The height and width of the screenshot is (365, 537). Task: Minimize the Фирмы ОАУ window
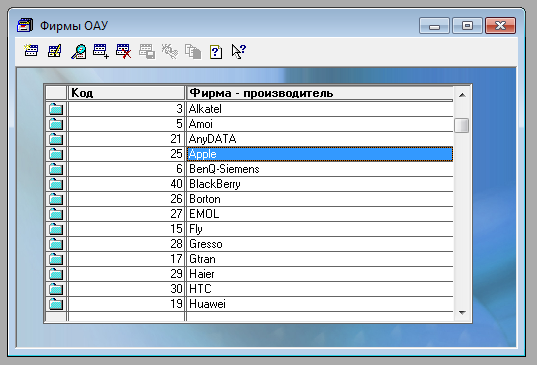point(434,26)
